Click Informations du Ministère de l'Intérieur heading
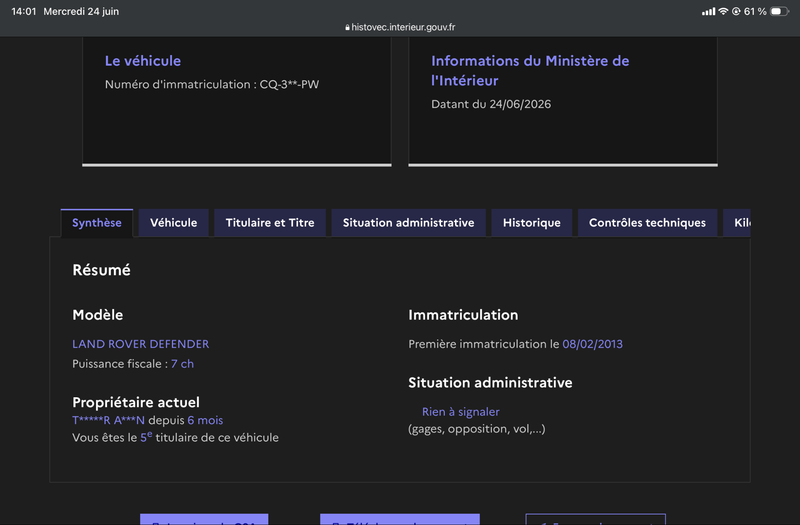 click(x=530, y=70)
